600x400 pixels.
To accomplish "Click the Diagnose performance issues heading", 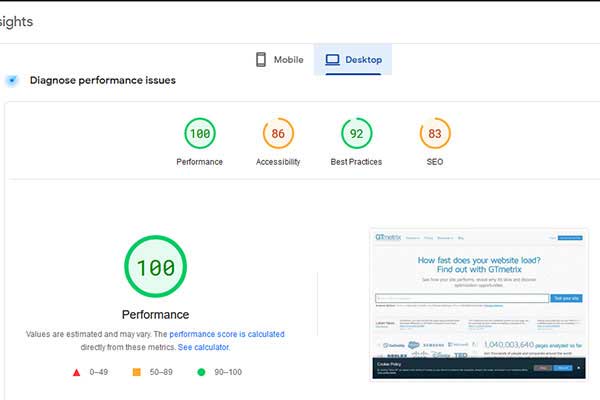I will pyautogui.click(x=103, y=80).
